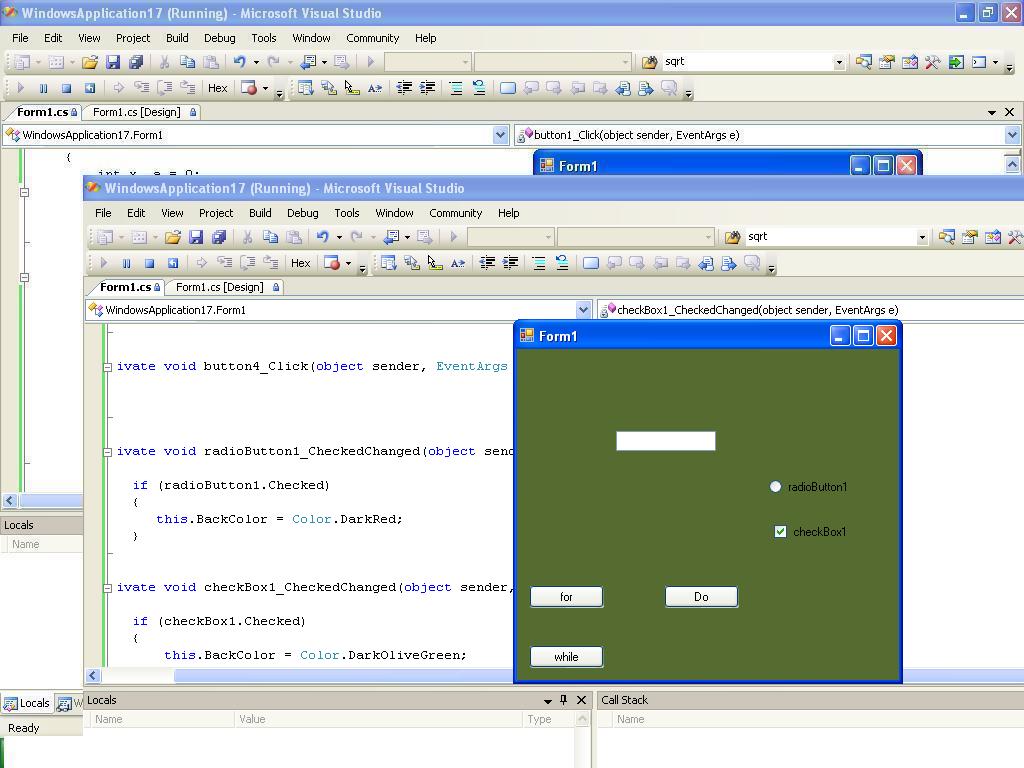Open WindowsApplication17.Form1 class dropdown in front window
The height and width of the screenshot is (768, 1024).
[x=583, y=310]
